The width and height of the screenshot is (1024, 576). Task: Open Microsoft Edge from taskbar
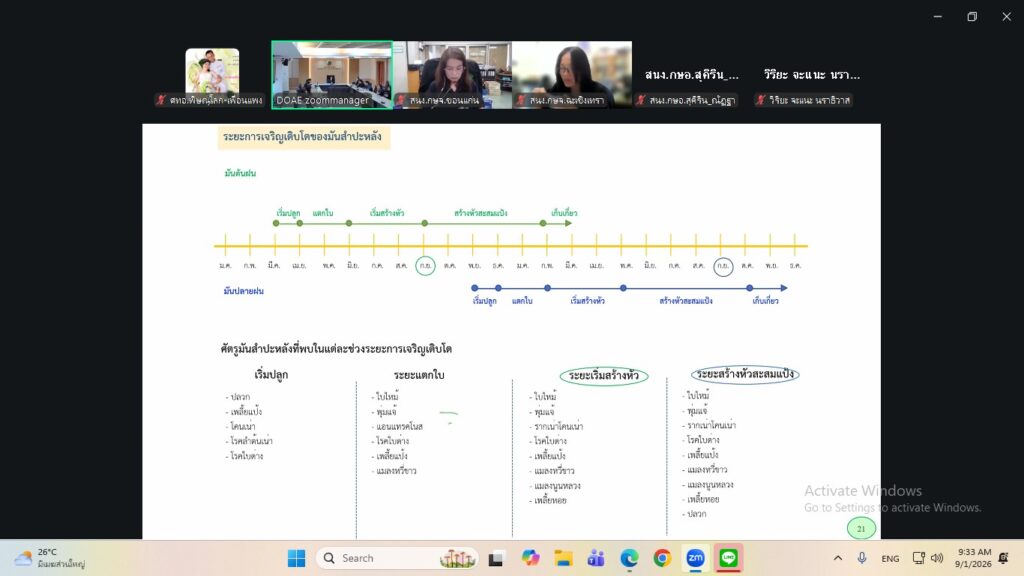[629, 558]
